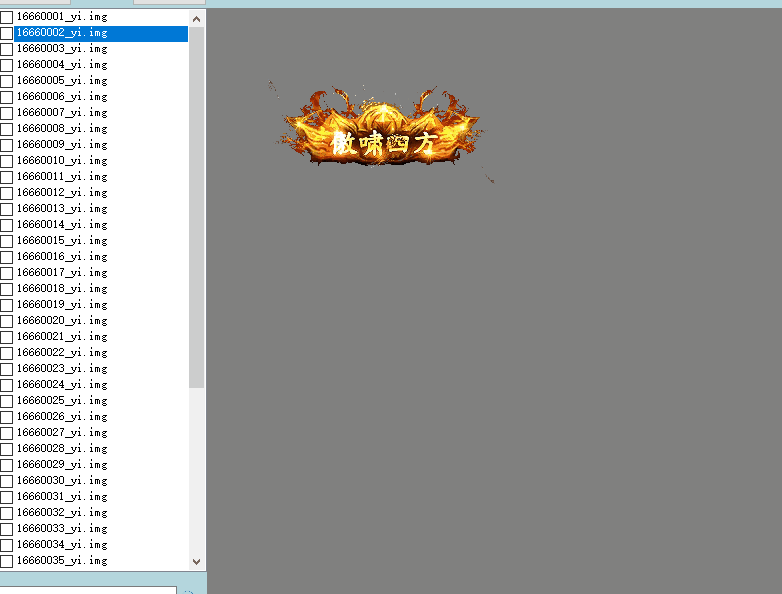Viewport: 782px width, 594px height.
Task: Select file name 16660011_yi.img
Action: (x=62, y=177)
